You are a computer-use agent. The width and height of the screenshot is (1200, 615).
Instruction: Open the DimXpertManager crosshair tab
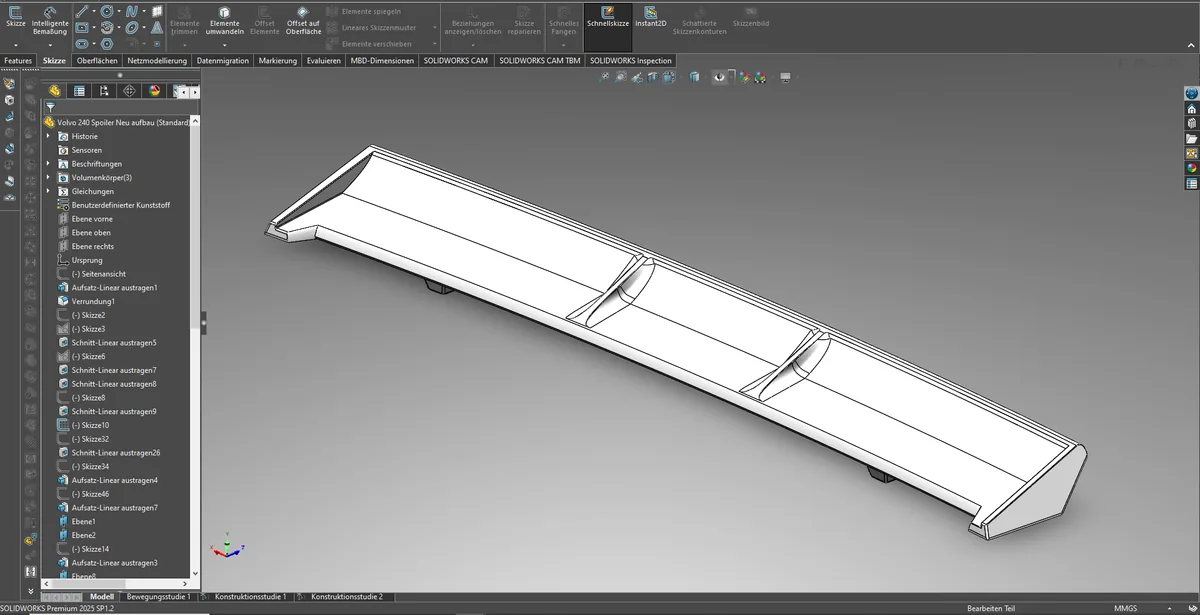[x=129, y=91]
